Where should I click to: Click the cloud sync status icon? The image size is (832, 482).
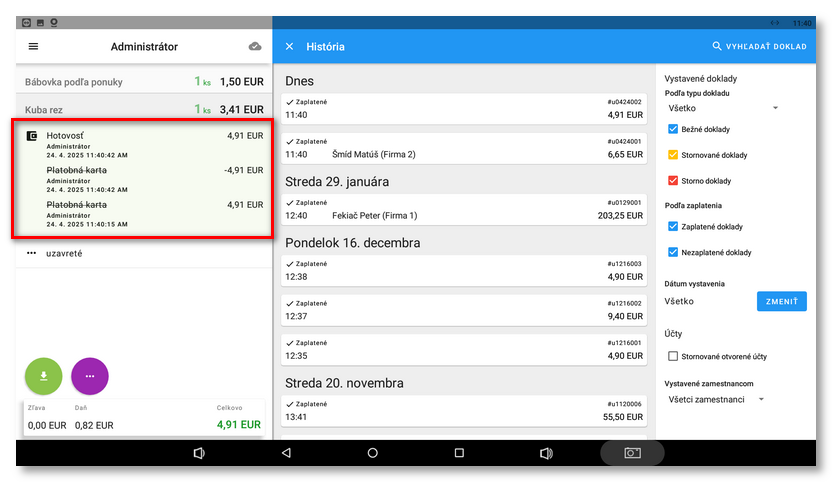coord(255,47)
